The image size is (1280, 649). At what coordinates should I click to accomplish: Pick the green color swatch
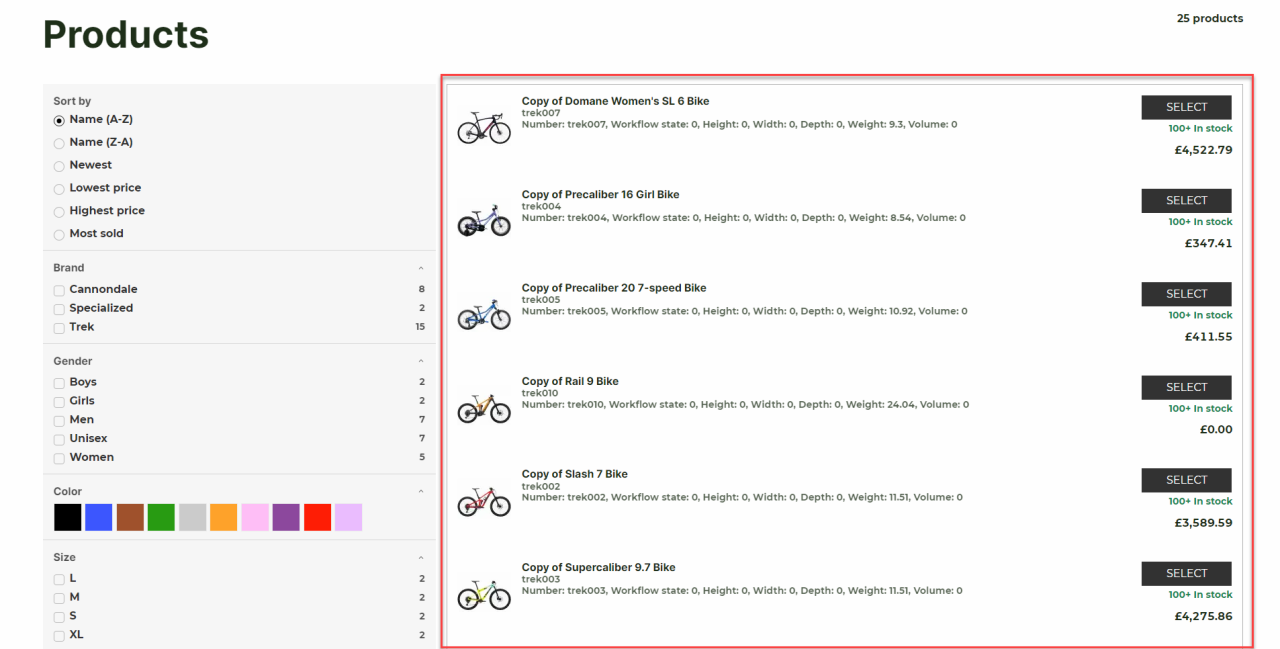tap(161, 517)
